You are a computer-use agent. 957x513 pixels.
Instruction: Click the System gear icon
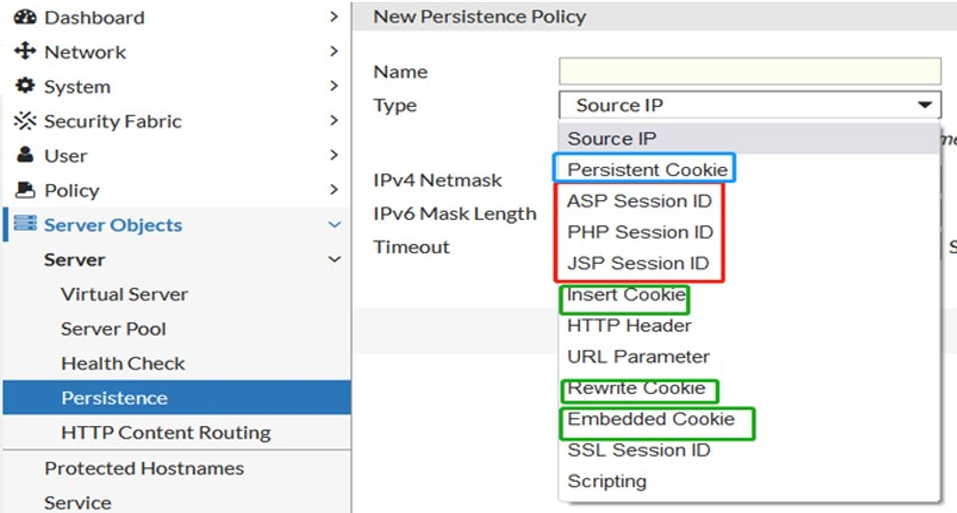click(25, 86)
